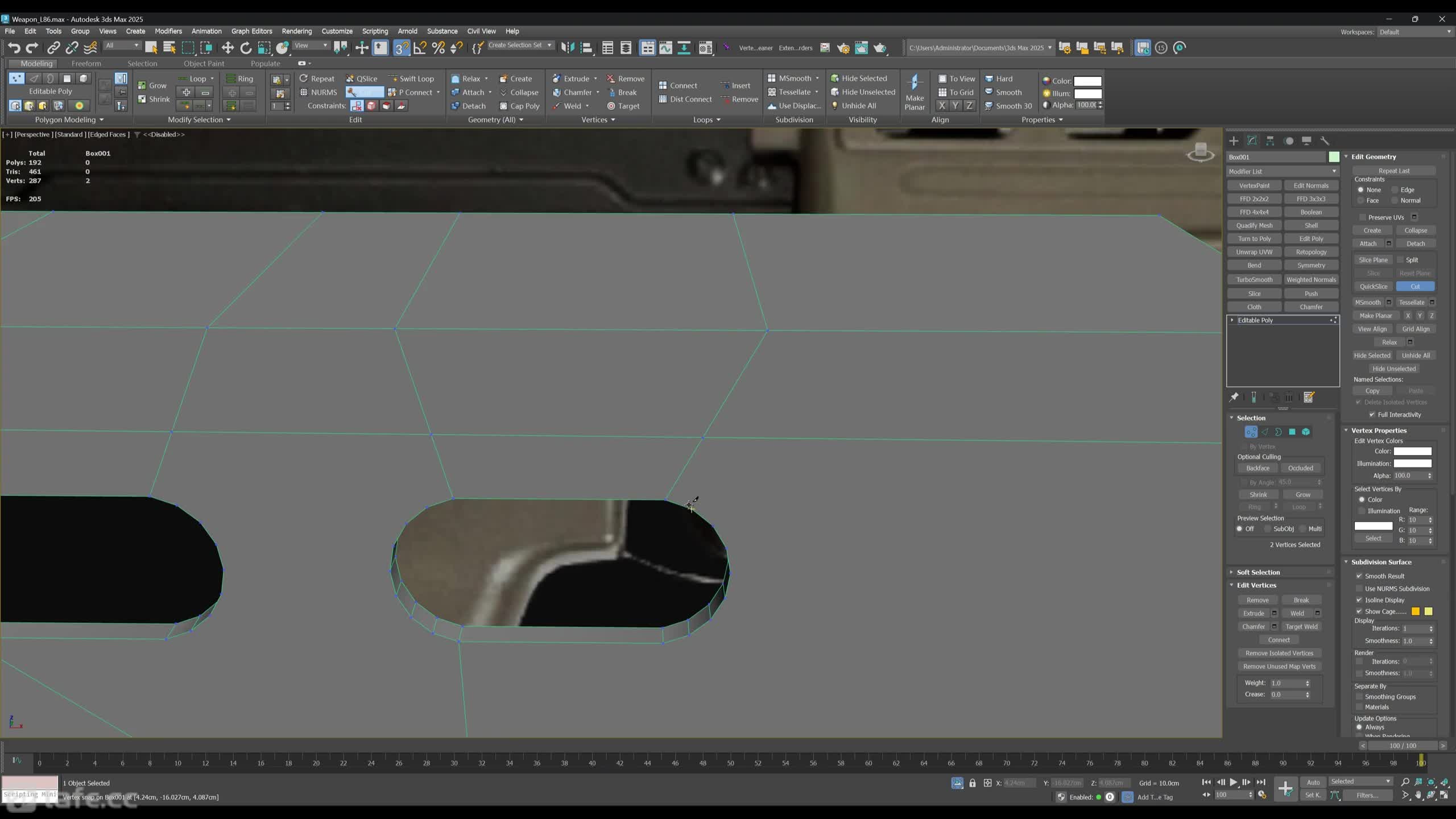Switch to the Freeform ribbon tab
Image resolution: width=1456 pixels, height=819 pixels.
(x=86, y=64)
